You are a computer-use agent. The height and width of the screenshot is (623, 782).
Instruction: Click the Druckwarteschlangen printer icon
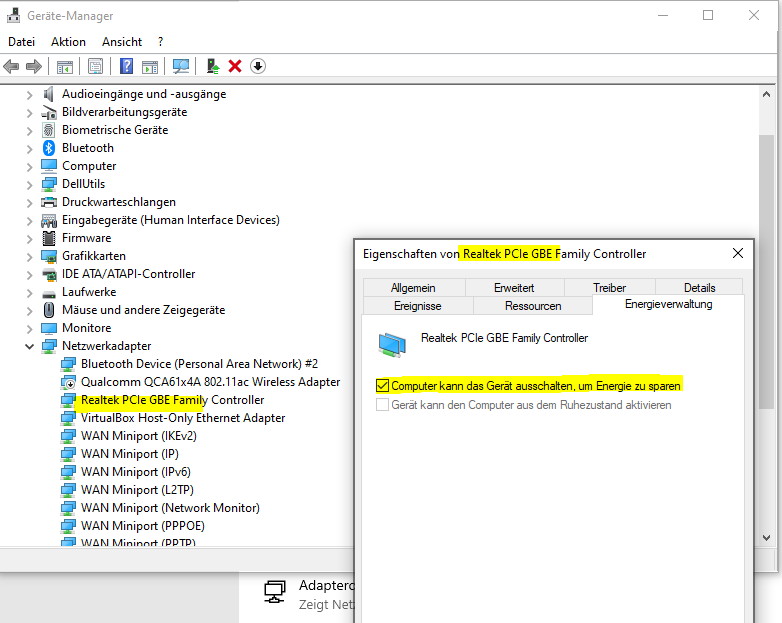[x=49, y=202]
